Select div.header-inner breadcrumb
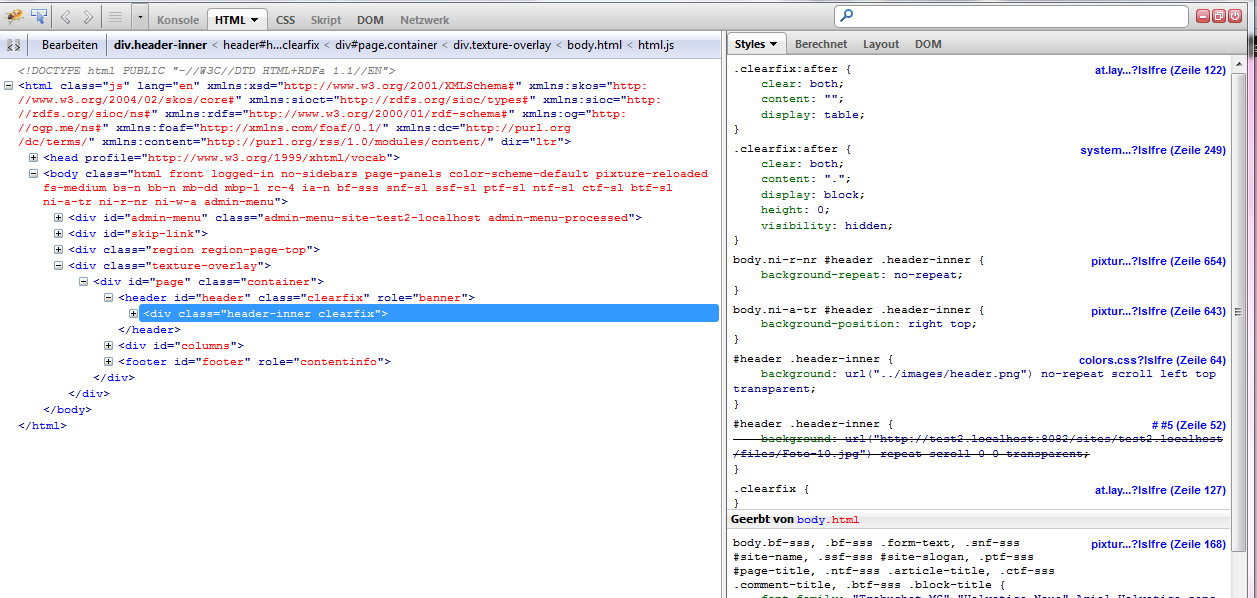This screenshot has height=598, width=1257. pos(160,45)
